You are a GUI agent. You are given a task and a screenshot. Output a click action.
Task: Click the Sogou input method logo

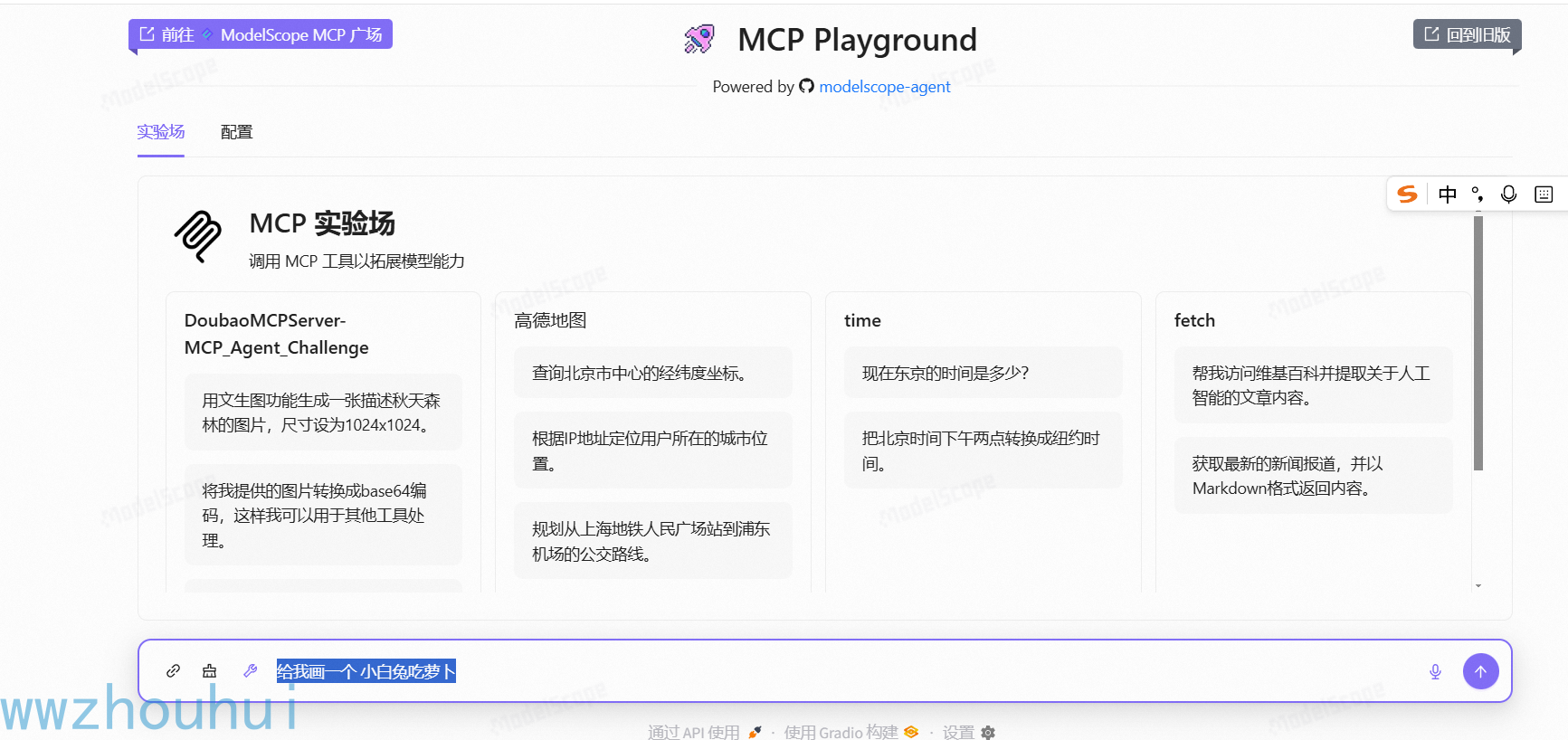(1407, 194)
